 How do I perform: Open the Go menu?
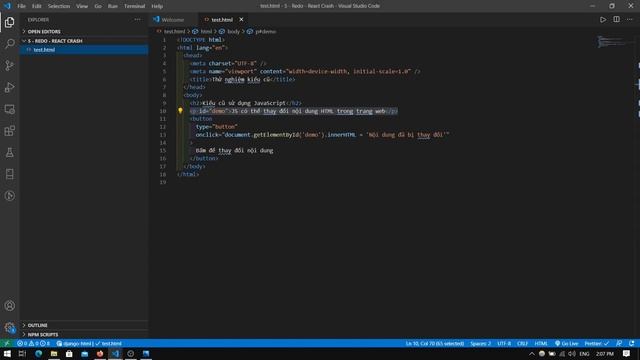pos(98,6)
